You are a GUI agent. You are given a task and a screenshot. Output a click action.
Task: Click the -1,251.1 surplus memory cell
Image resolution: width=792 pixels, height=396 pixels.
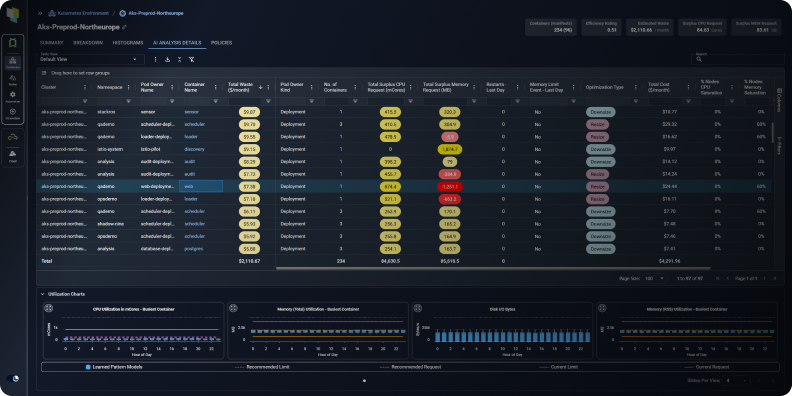pyautogui.click(x=450, y=186)
